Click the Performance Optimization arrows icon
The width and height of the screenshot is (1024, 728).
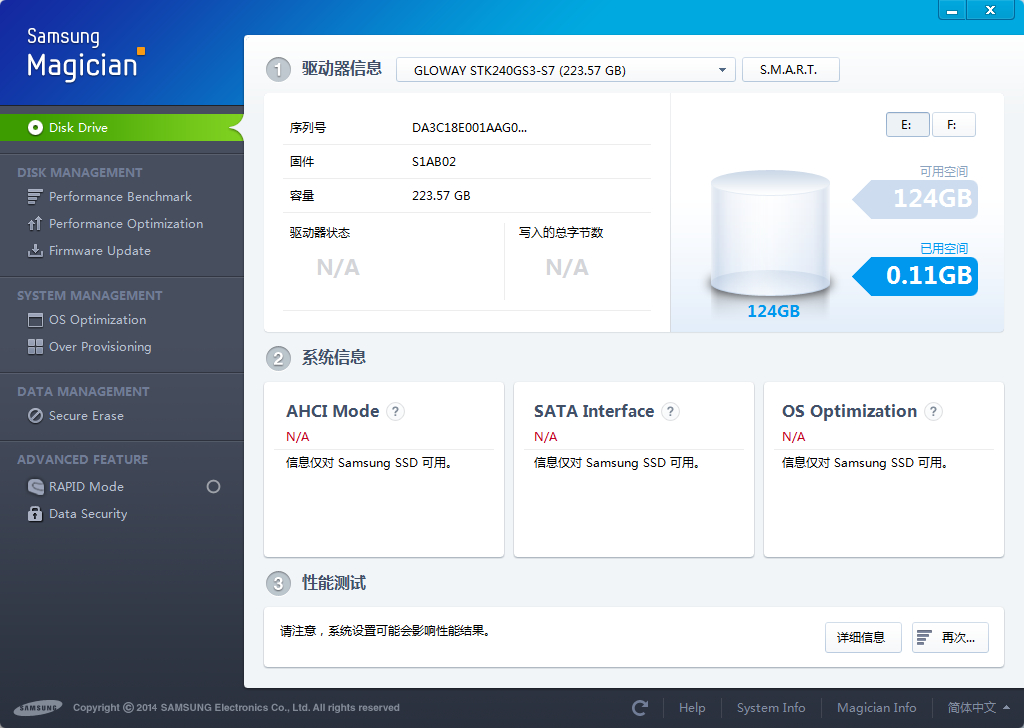click(35, 224)
